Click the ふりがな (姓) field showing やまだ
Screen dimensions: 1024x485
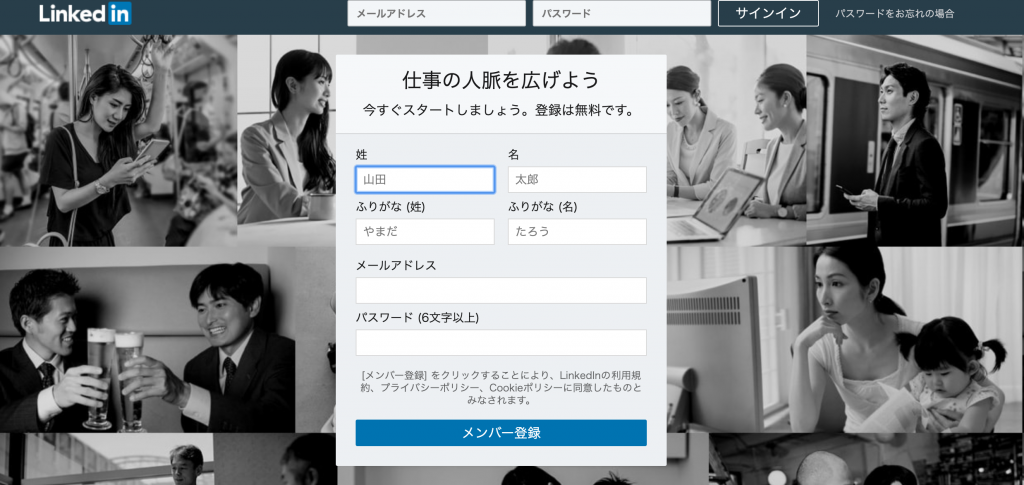[425, 232]
